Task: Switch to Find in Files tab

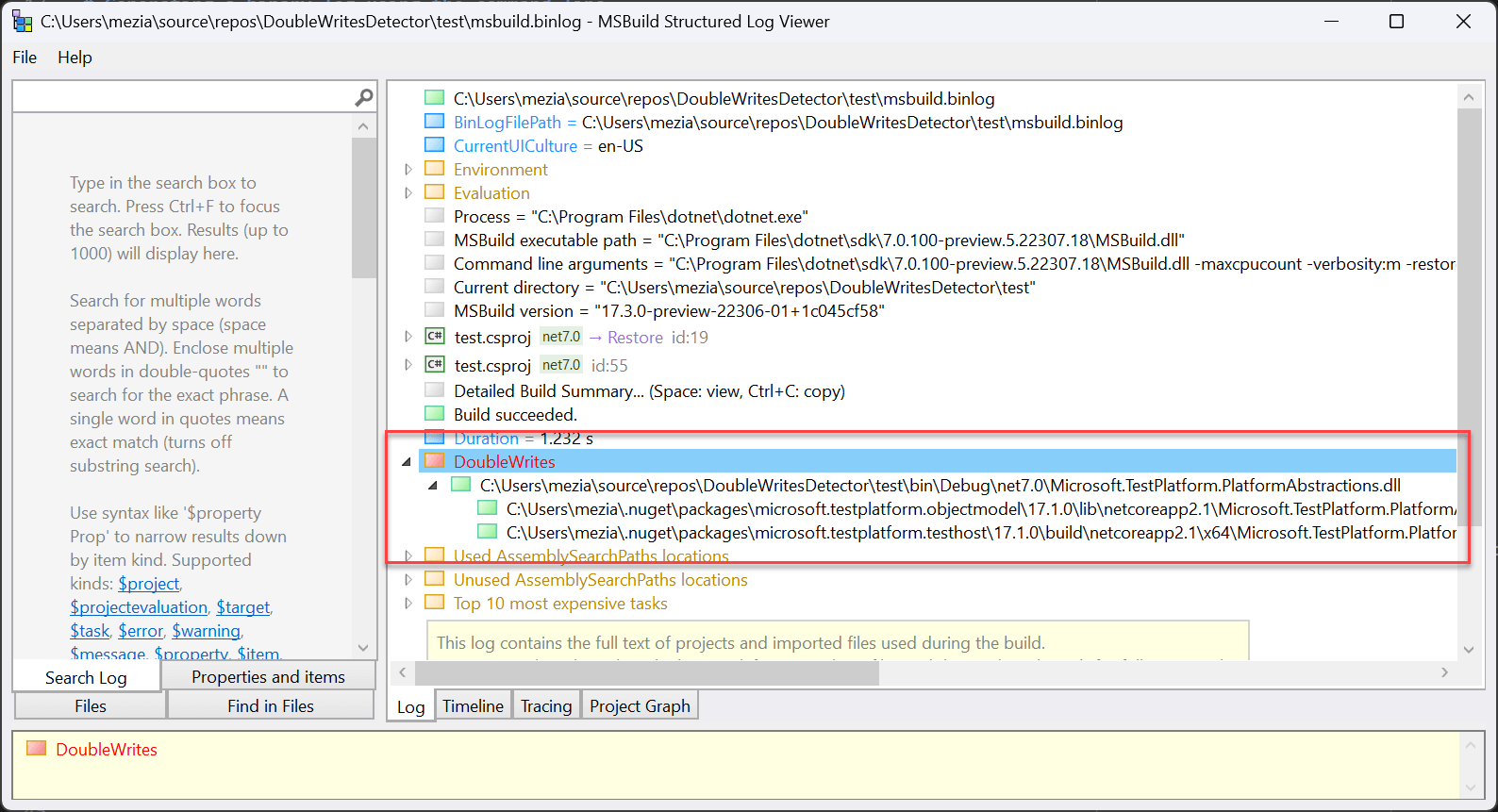Action: tap(270, 706)
